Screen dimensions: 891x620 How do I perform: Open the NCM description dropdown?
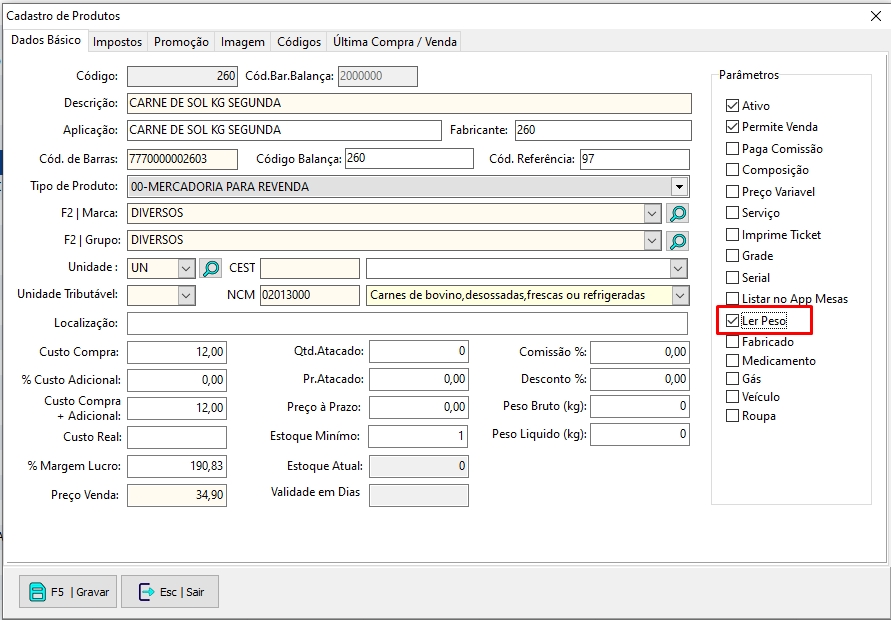click(680, 295)
